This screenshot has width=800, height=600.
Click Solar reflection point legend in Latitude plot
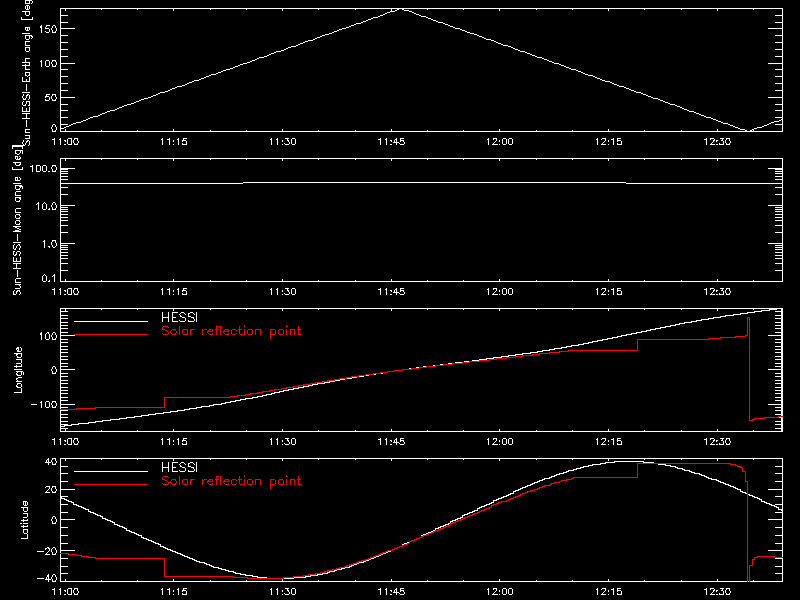pos(231,481)
